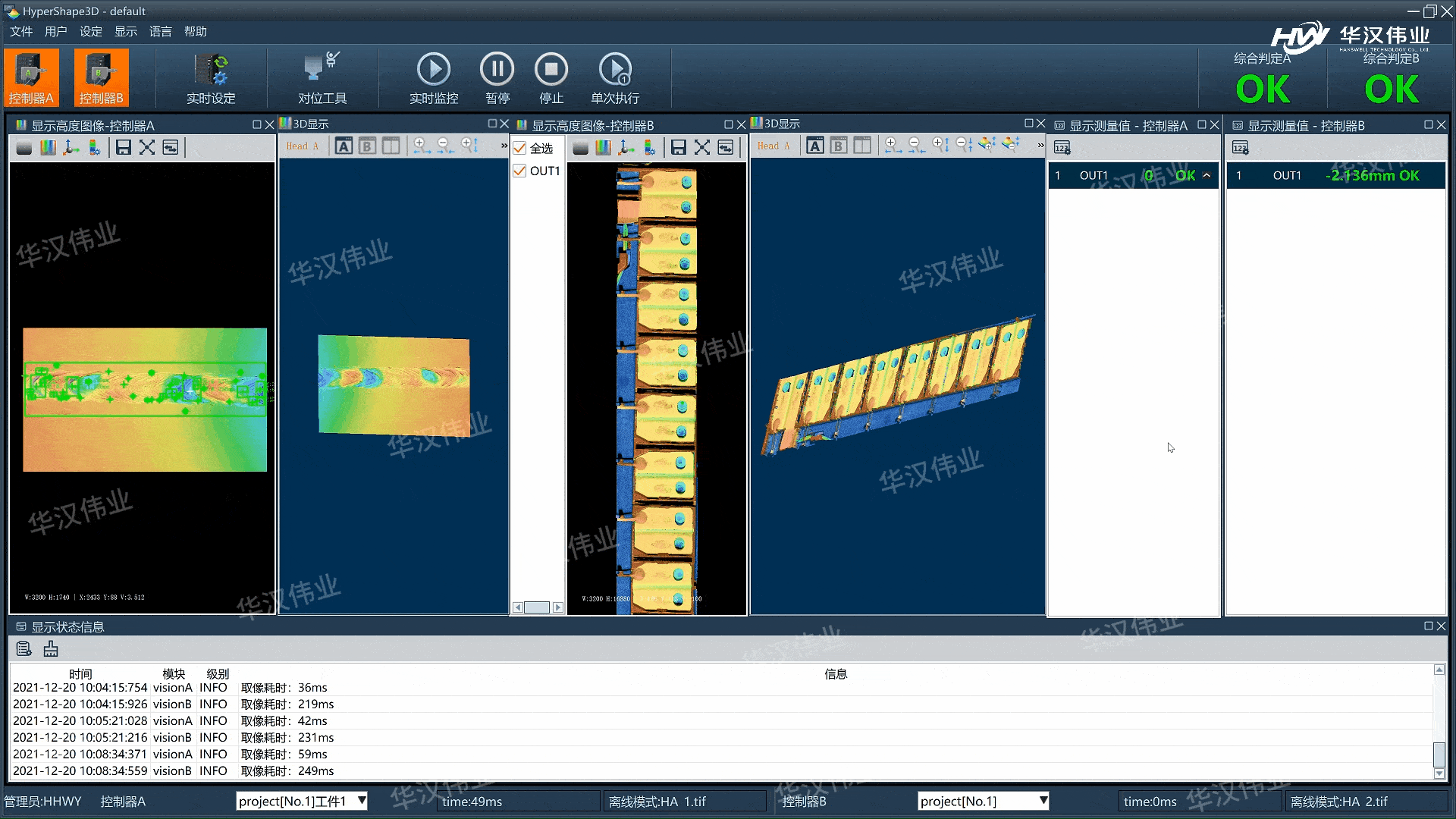Select view A in right 3D display
The image size is (1456, 819).
pyautogui.click(x=815, y=146)
